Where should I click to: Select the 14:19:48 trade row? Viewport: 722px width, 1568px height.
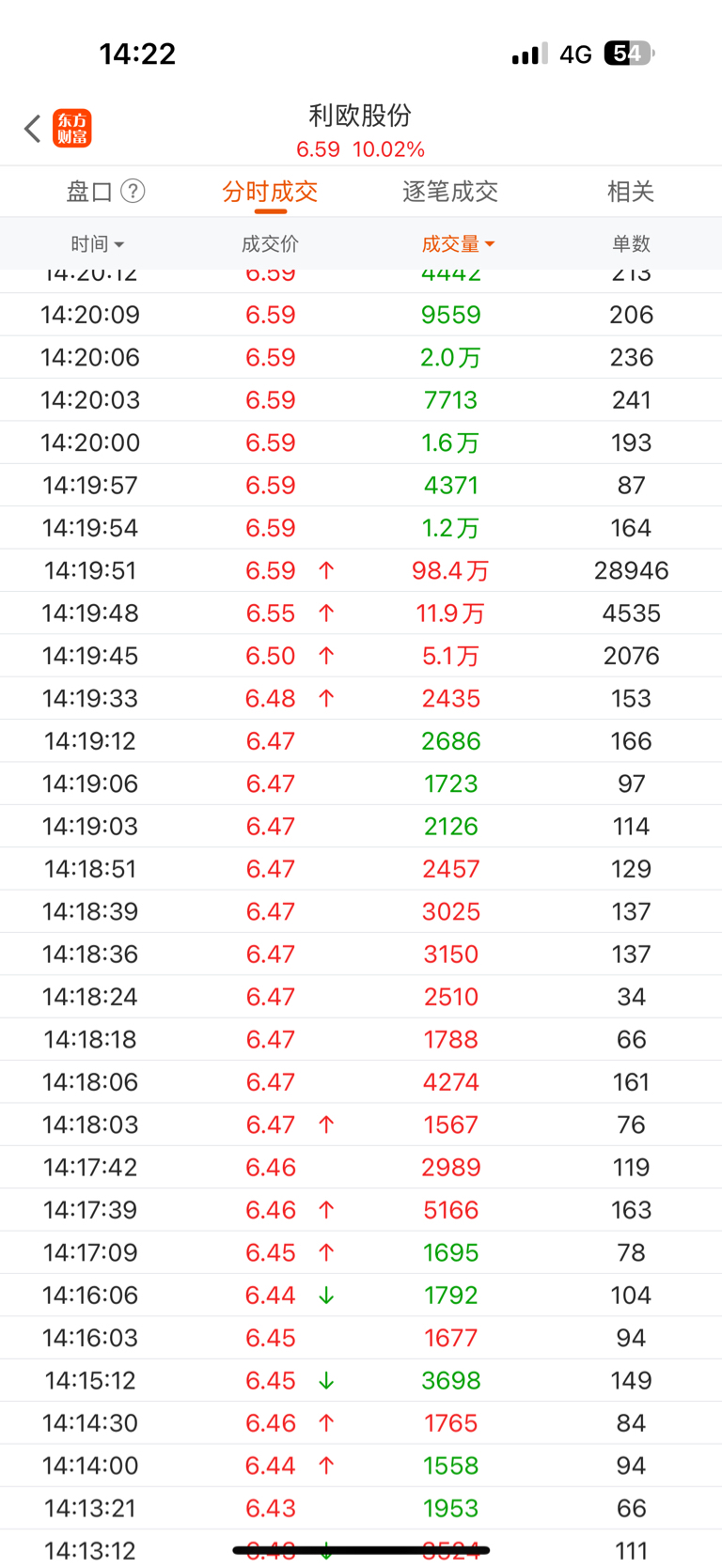point(361,613)
